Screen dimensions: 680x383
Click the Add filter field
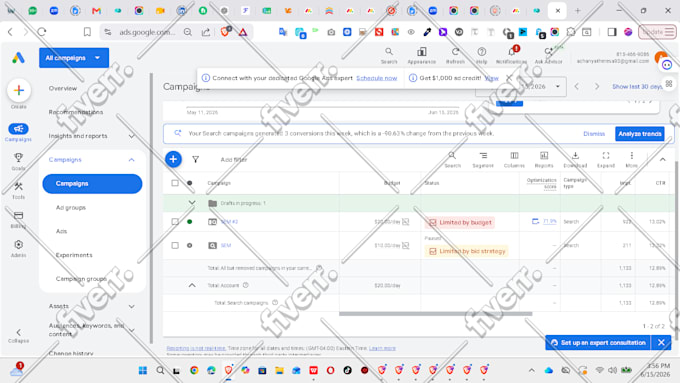234,160
